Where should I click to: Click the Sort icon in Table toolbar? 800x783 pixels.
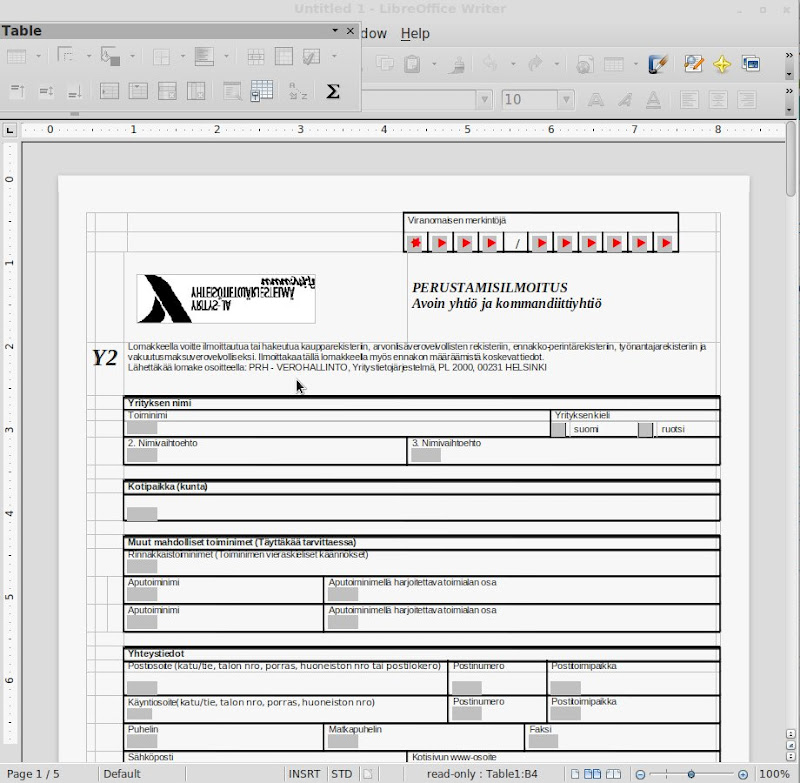(297, 91)
